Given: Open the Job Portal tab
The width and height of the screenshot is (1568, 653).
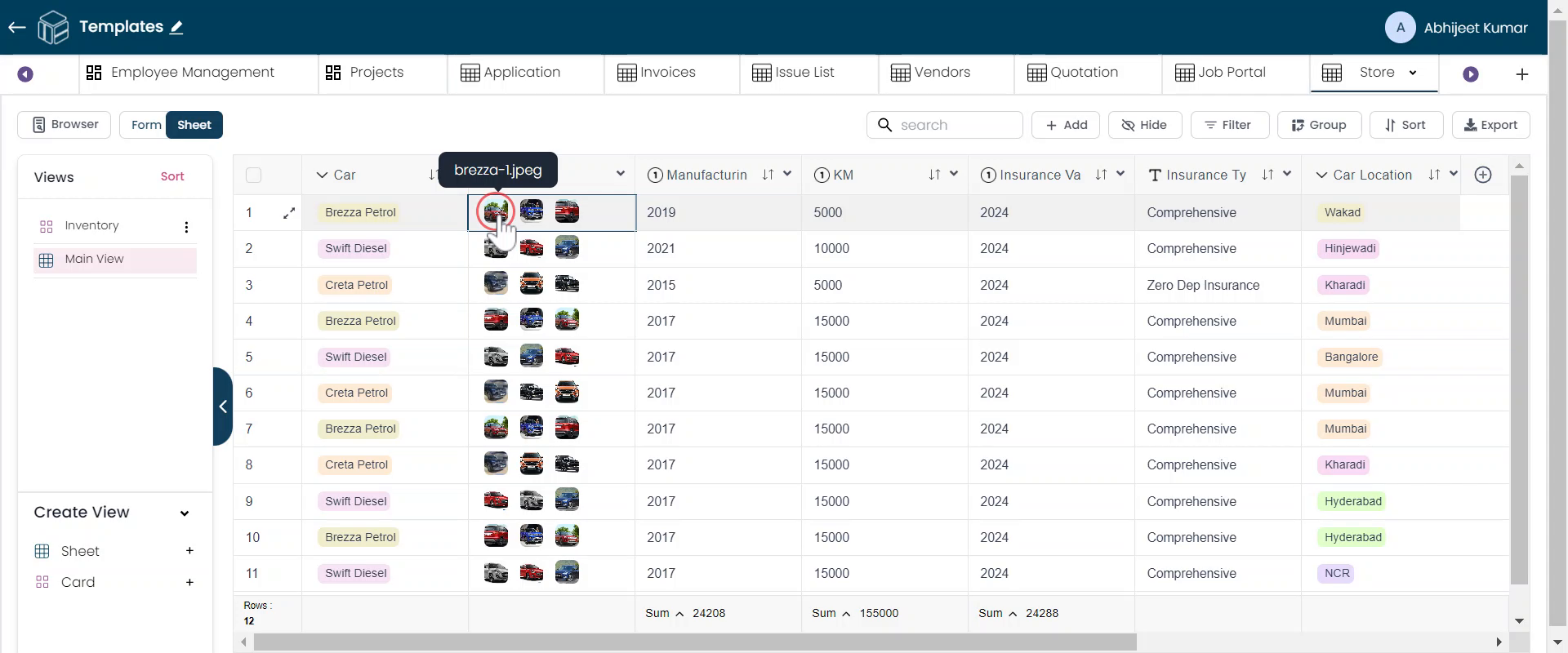Looking at the screenshot, I should pos(1220,73).
